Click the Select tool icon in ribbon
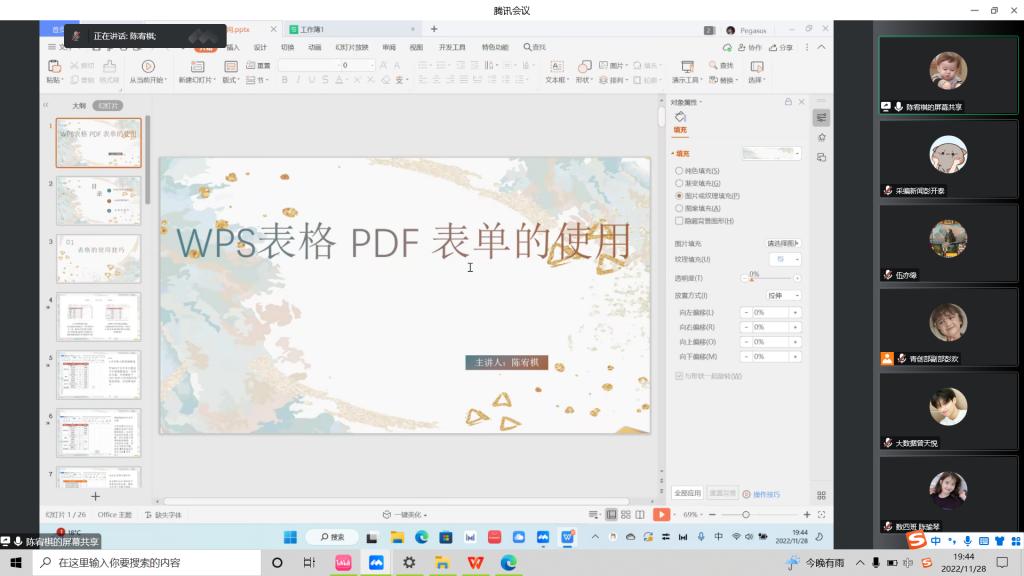This screenshot has height=576, width=1024. 757,67
